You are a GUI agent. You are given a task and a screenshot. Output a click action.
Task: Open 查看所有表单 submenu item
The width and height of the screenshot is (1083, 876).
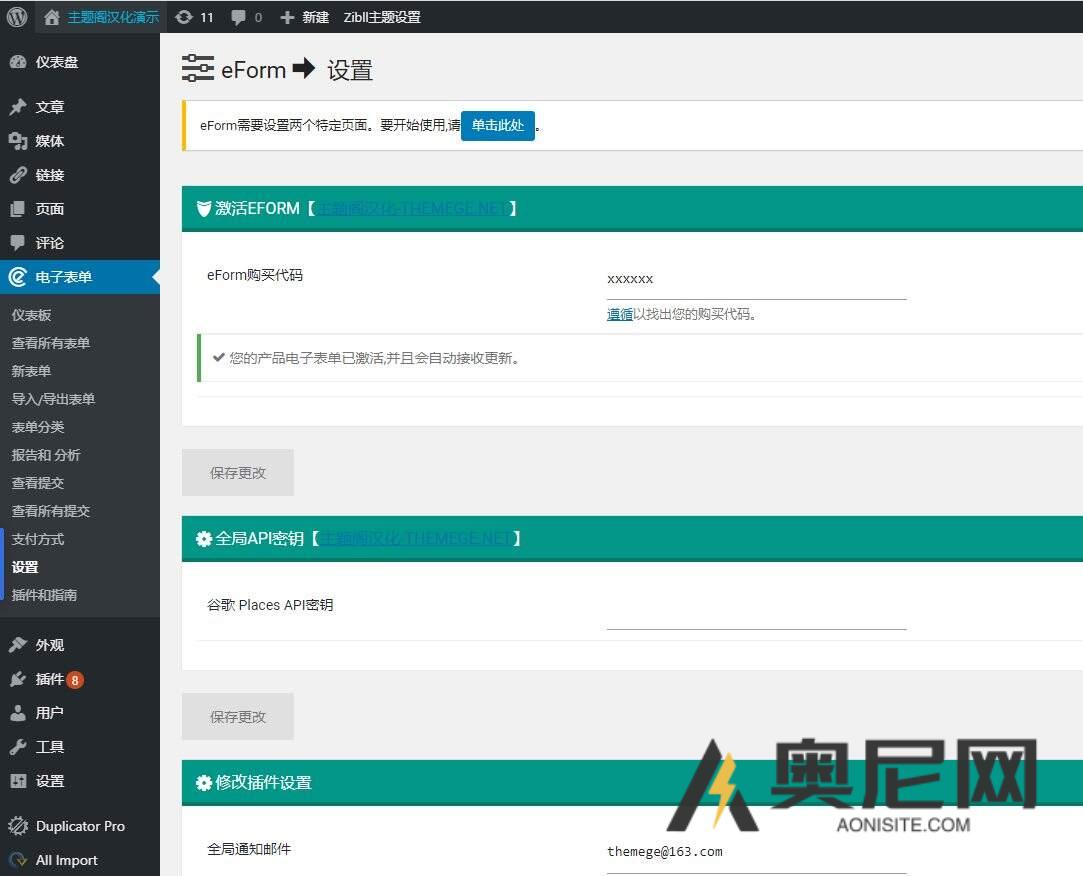51,343
